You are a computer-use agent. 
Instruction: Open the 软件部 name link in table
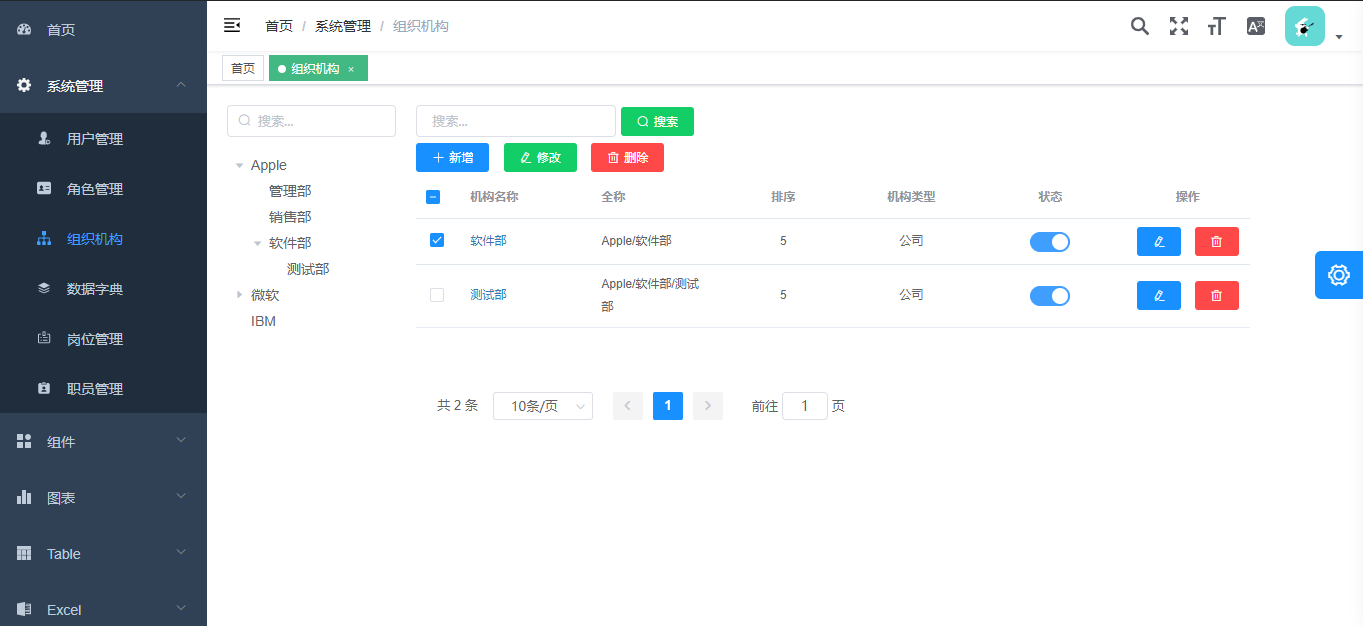coord(488,241)
